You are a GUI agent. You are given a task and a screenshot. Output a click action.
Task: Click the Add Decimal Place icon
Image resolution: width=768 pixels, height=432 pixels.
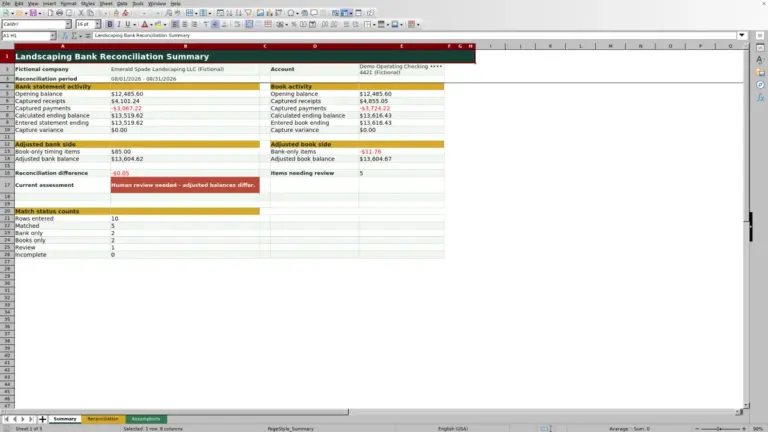(325, 24)
